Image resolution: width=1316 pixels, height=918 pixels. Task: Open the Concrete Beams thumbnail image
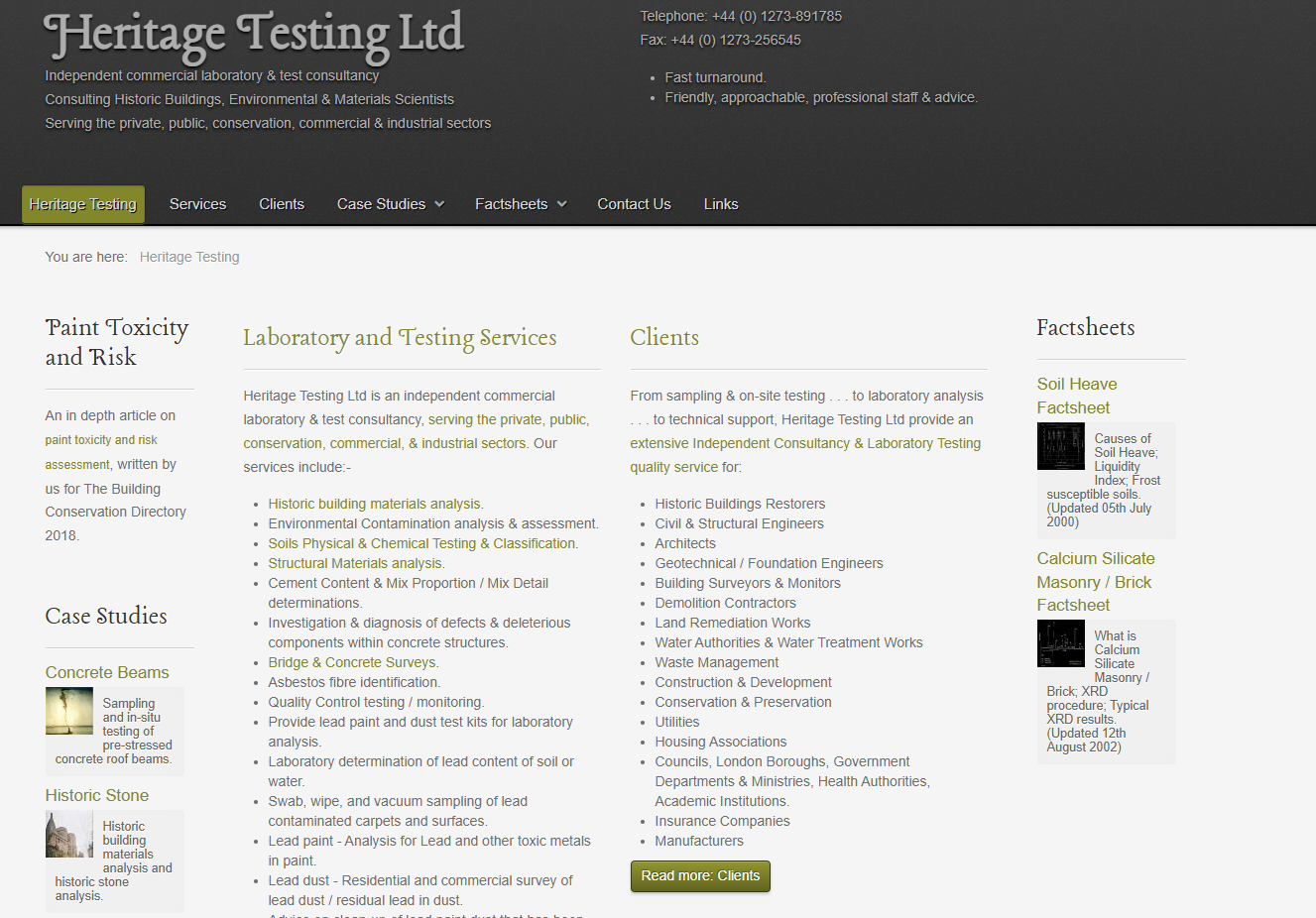point(69,711)
